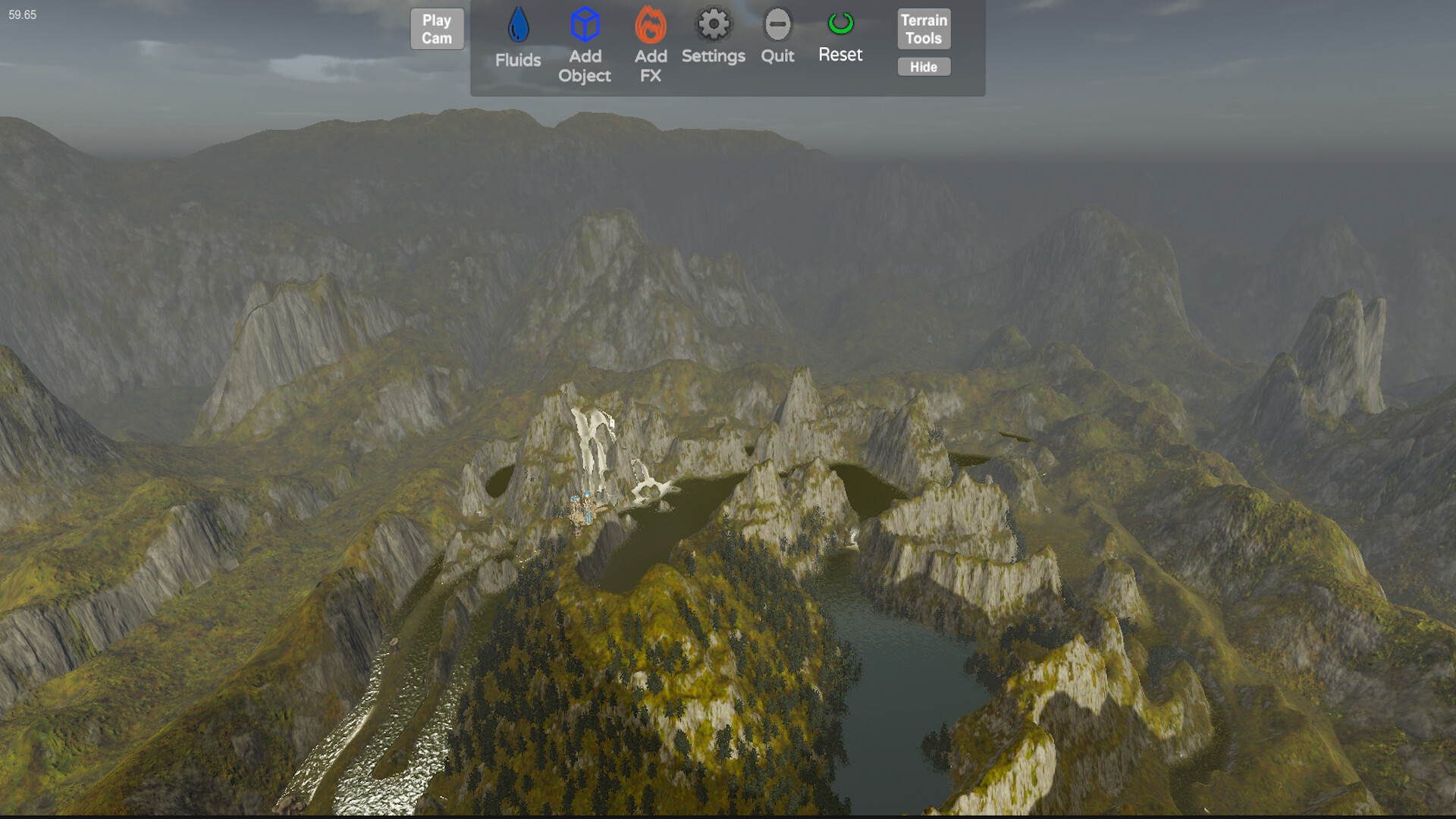
Task: Select the castle structure with waterfalls
Action: tap(585, 508)
